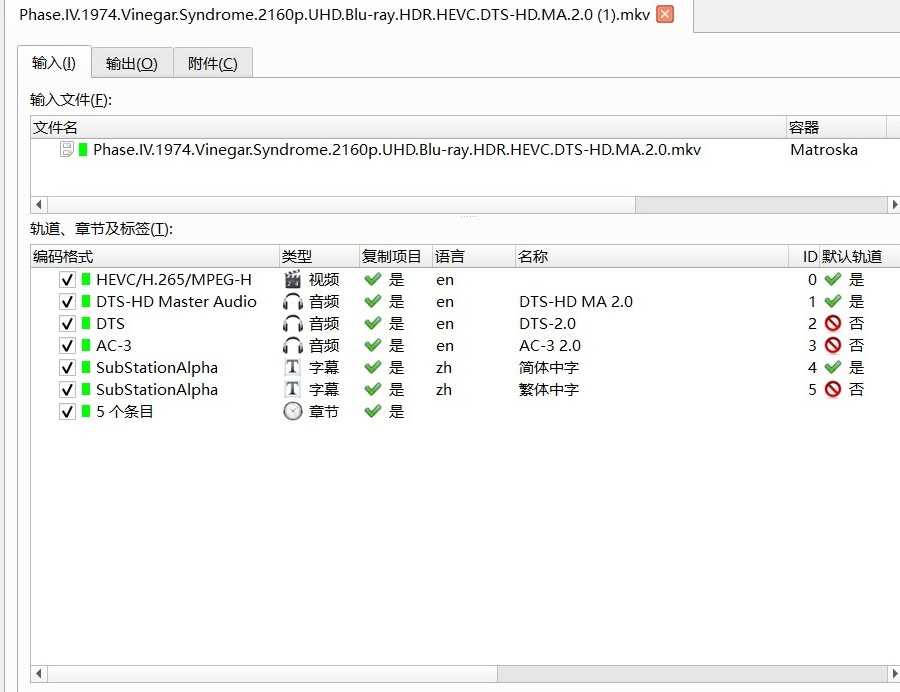The height and width of the screenshot is (692, 900).
Task: Select the source file Phase.IV.1974...MA.2.0.mkv row
Action: 397,150
